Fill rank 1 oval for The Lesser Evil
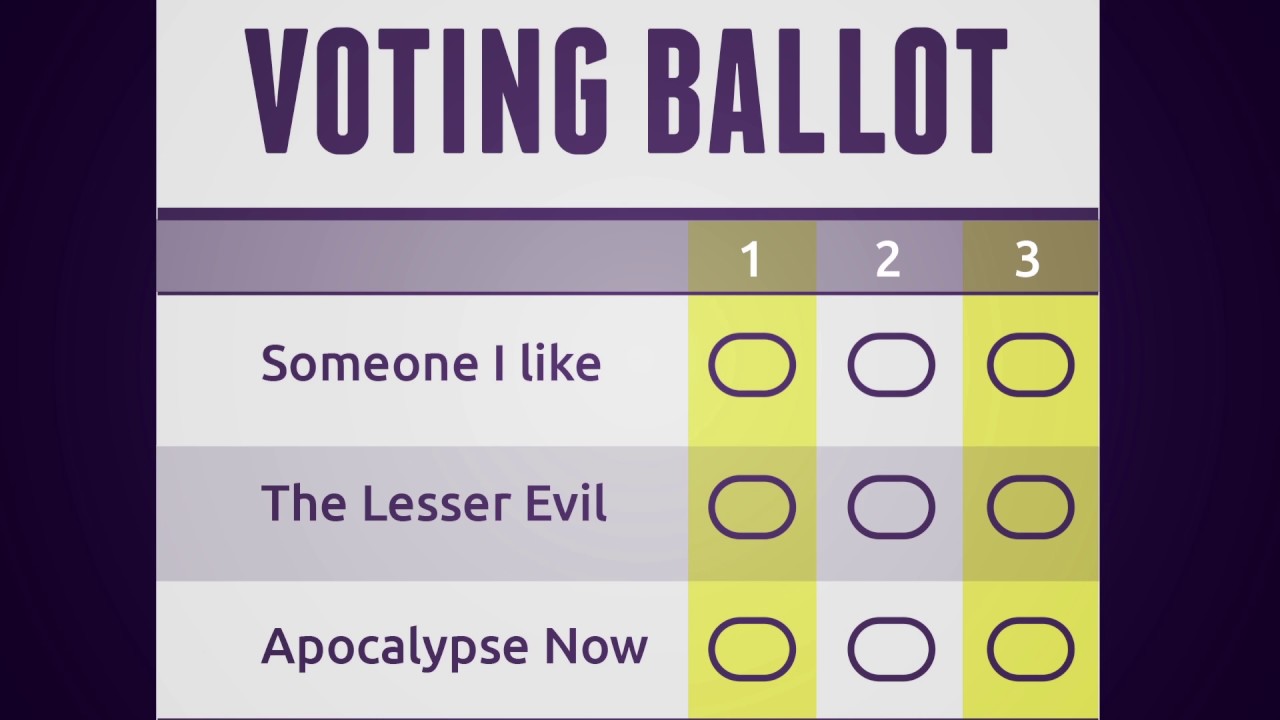Image resolution: width=1280 pixels, height=720 pixels. click(752, 507)
